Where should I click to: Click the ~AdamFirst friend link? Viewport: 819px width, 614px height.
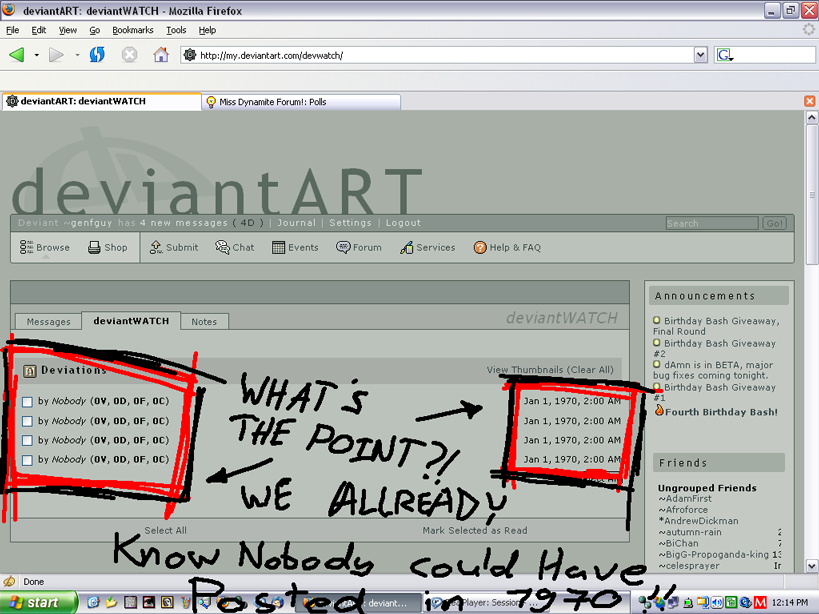685,499
